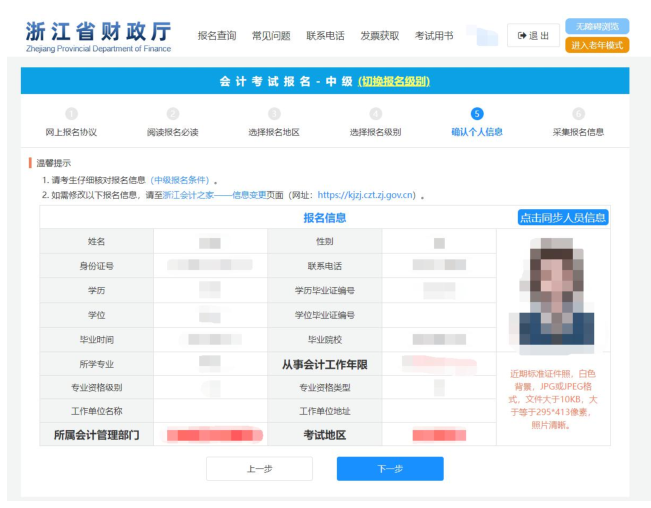Open the 中级报名条件 link

click(181, 180)
